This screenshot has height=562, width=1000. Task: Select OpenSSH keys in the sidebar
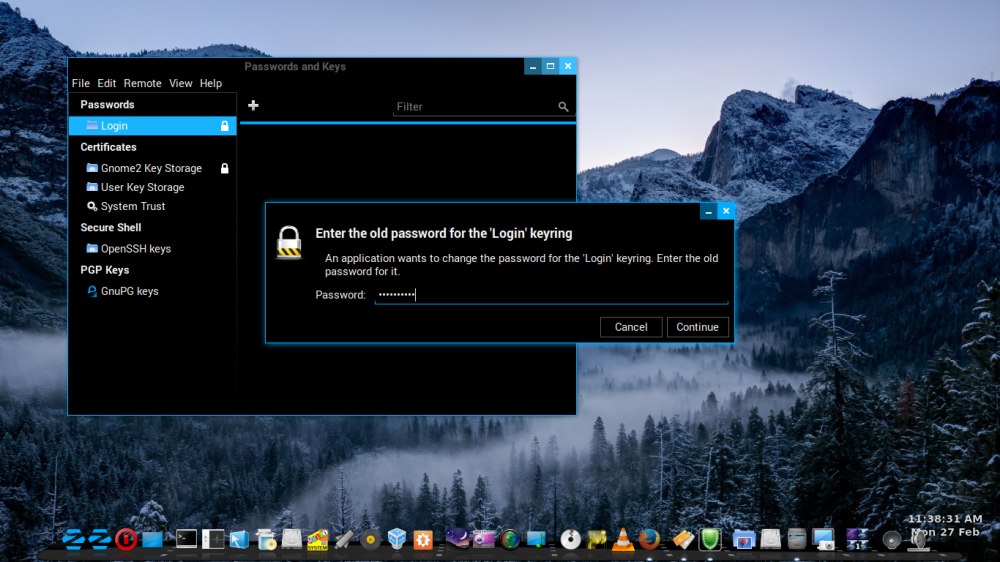point(135,248)
